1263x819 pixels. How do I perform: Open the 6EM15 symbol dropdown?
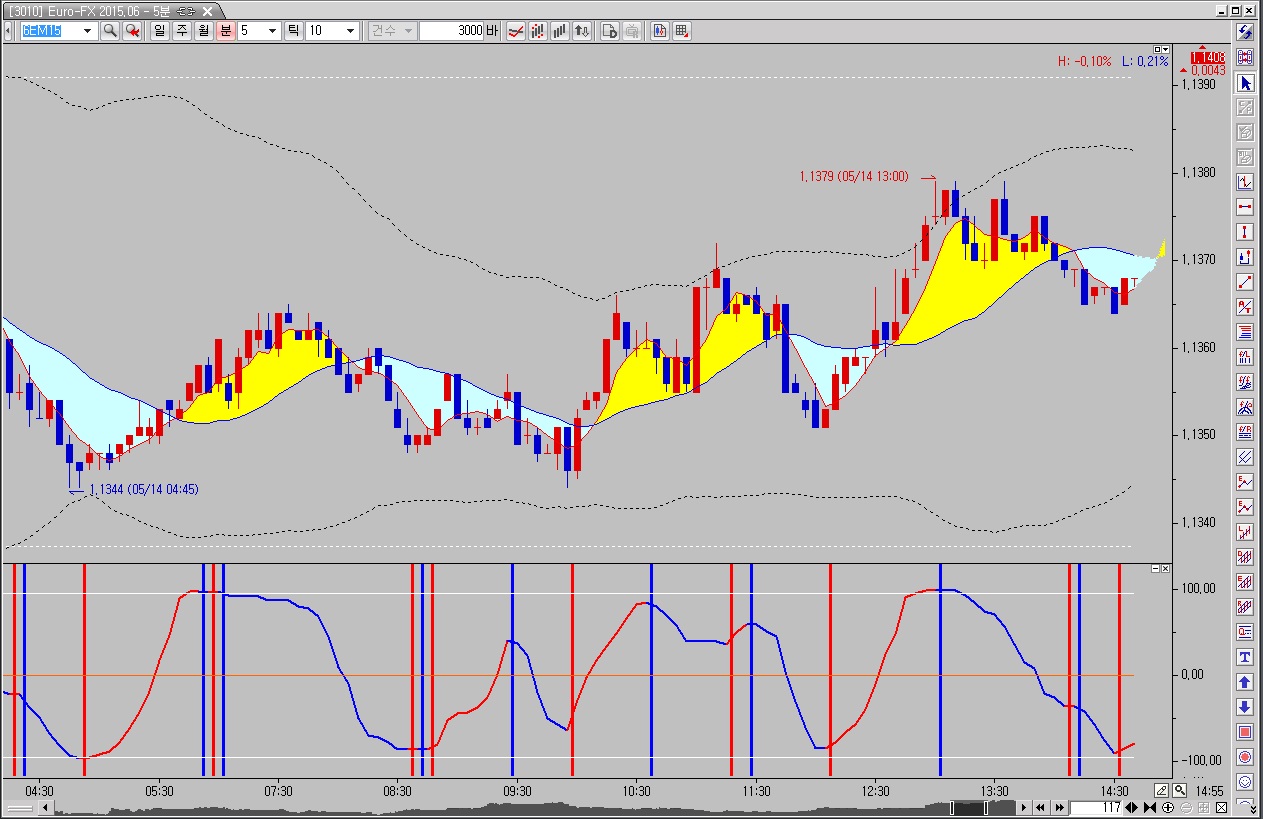pyautogui.click(x=89, y=31)
